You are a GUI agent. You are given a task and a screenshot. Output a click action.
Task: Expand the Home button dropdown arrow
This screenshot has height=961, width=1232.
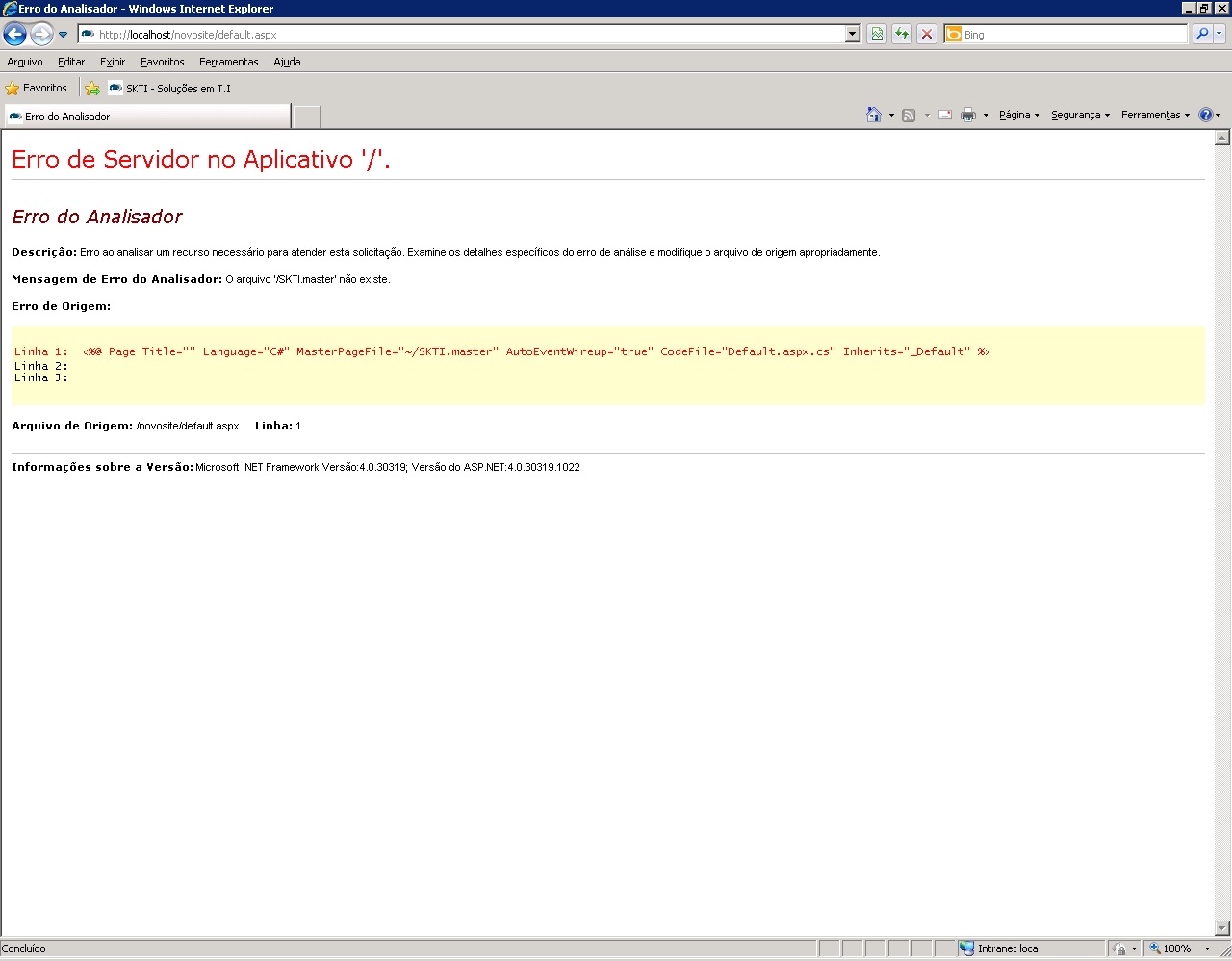tap(891, 116)
